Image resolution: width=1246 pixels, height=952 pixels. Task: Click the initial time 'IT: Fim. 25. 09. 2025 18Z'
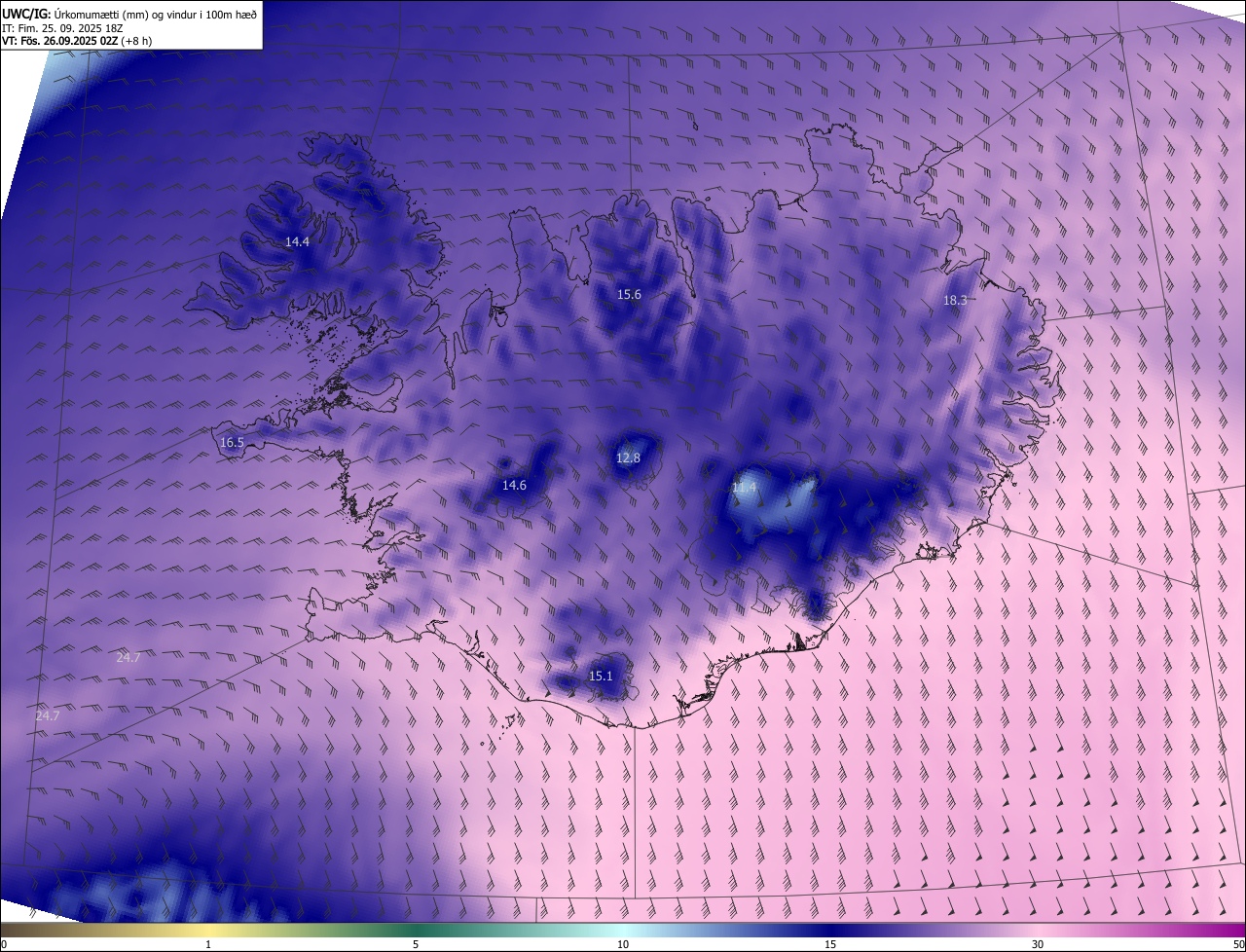coord(62,28)
